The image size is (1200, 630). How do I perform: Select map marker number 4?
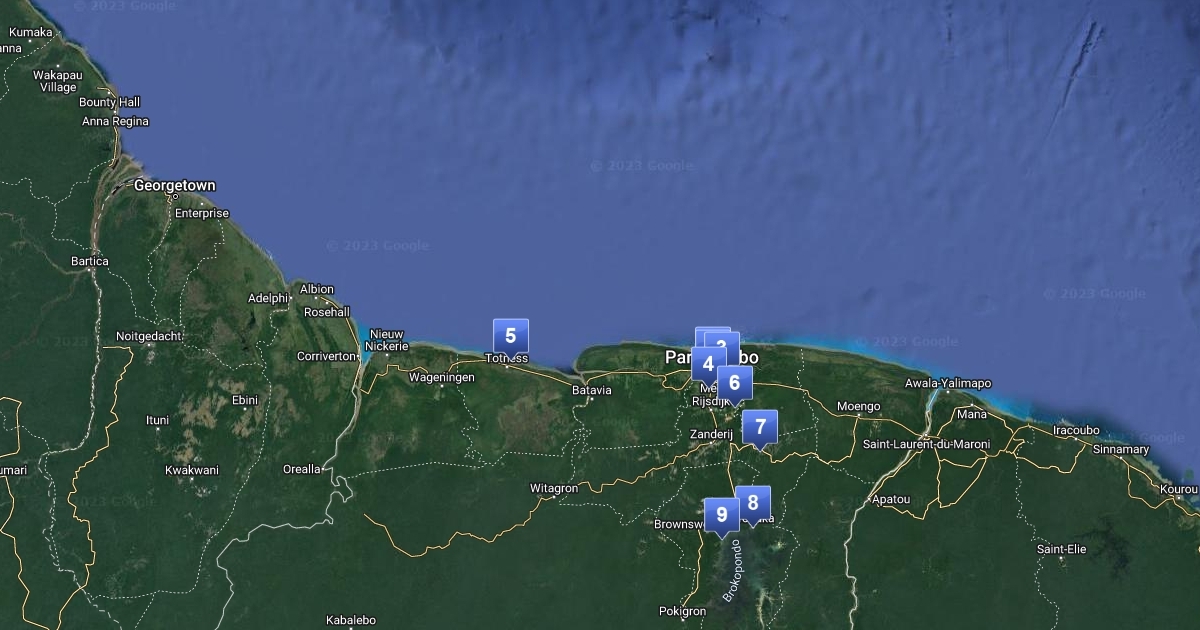pyautogui.click(x=708, y=365)
